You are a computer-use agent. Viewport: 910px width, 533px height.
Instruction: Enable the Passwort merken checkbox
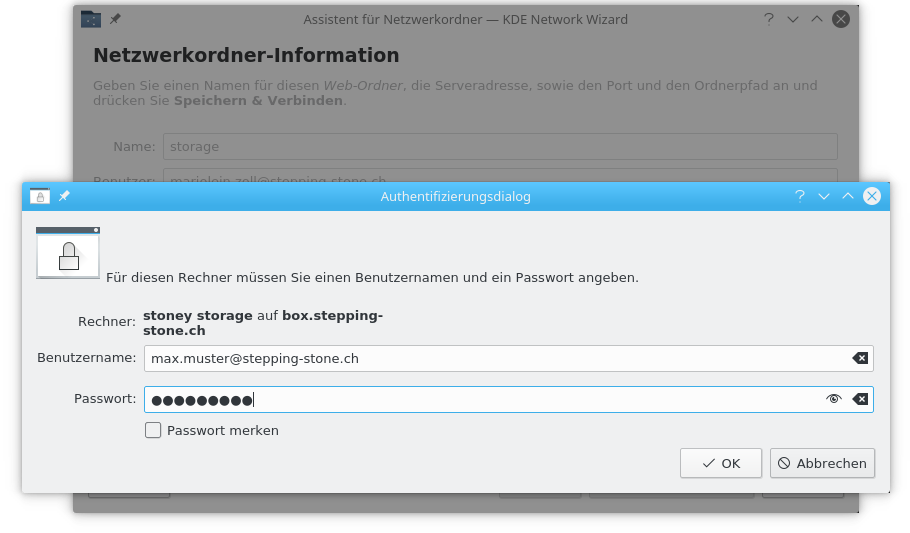coord(153,430)
